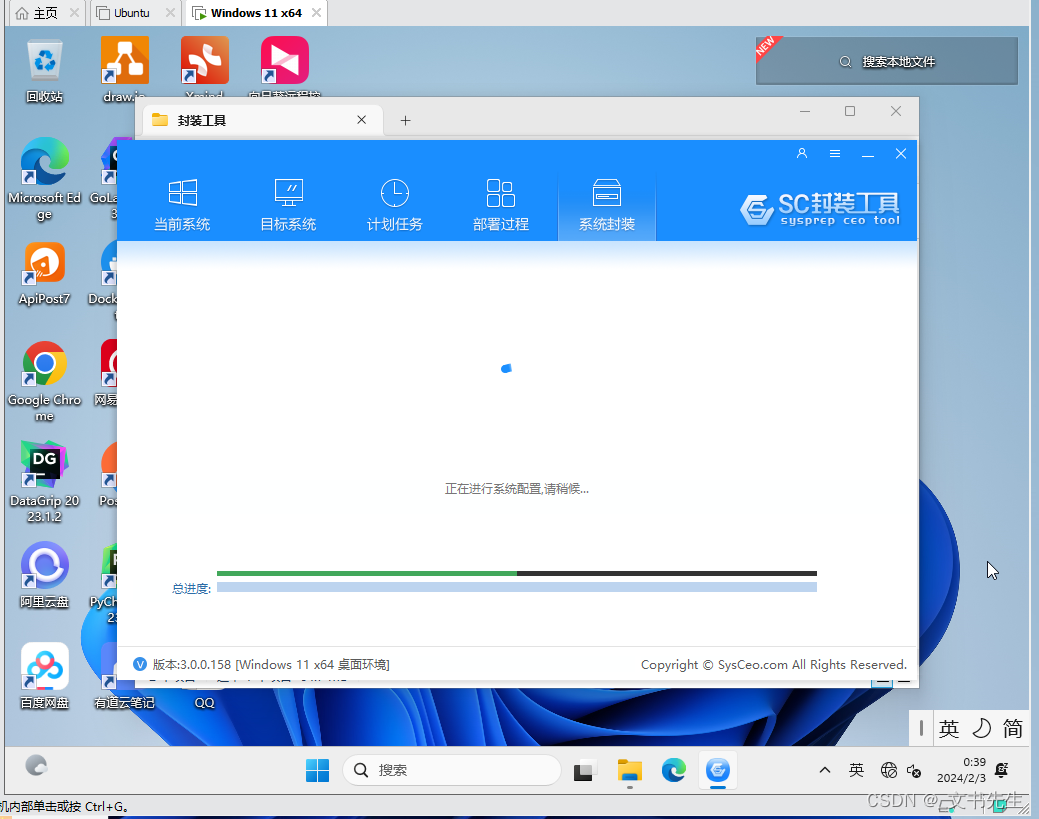Select the 部署过程 tab

(500, 205)
